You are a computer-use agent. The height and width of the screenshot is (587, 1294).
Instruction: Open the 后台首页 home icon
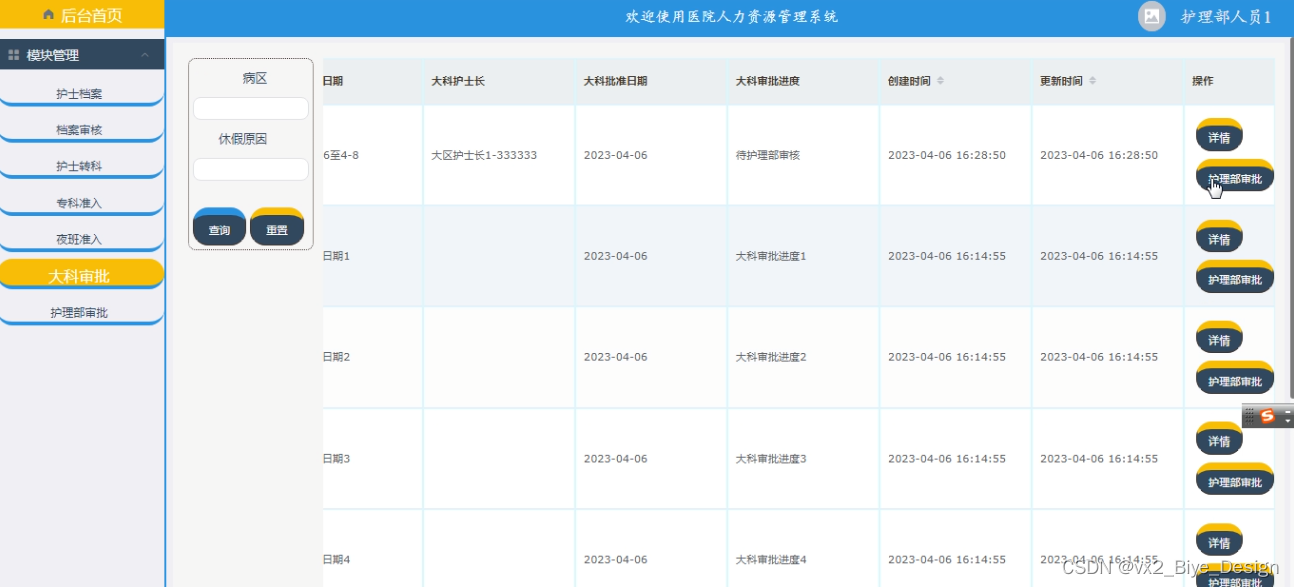tap(48, 15)
